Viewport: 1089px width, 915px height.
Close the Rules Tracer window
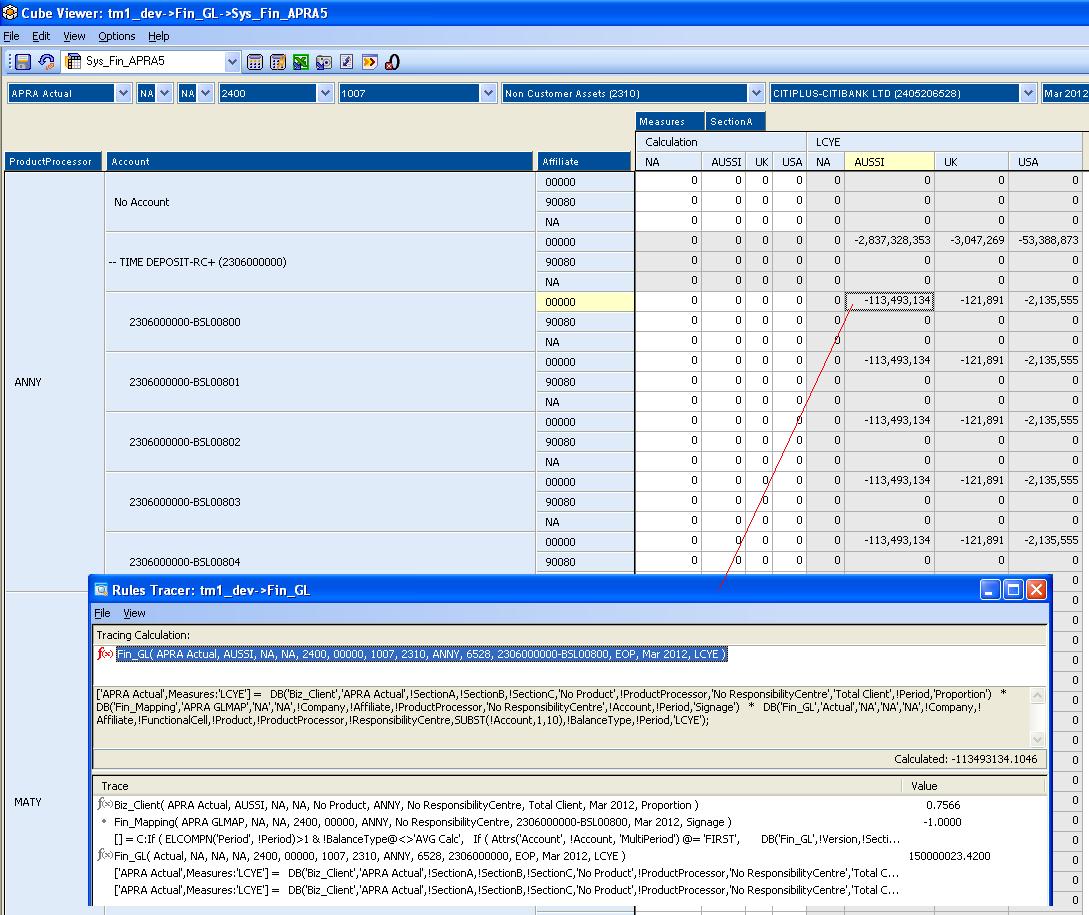1036,590
